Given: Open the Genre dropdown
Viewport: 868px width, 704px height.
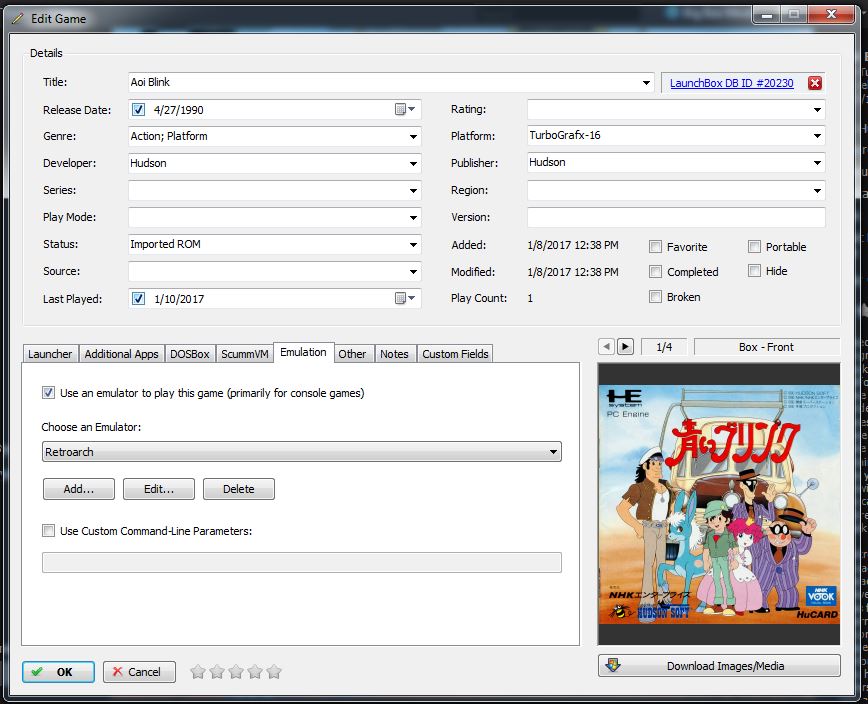Looking at the screenshot, I should (413, 137).
